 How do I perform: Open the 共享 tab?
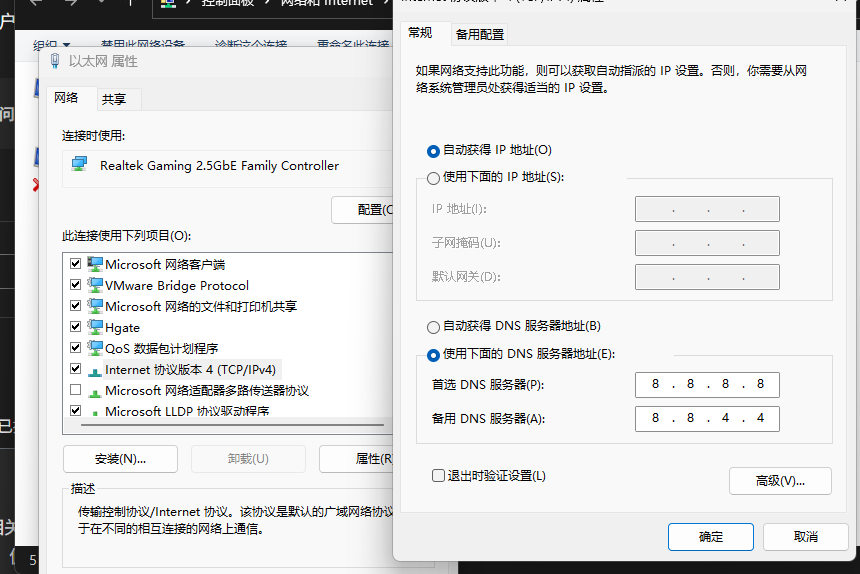coord(114,99)
